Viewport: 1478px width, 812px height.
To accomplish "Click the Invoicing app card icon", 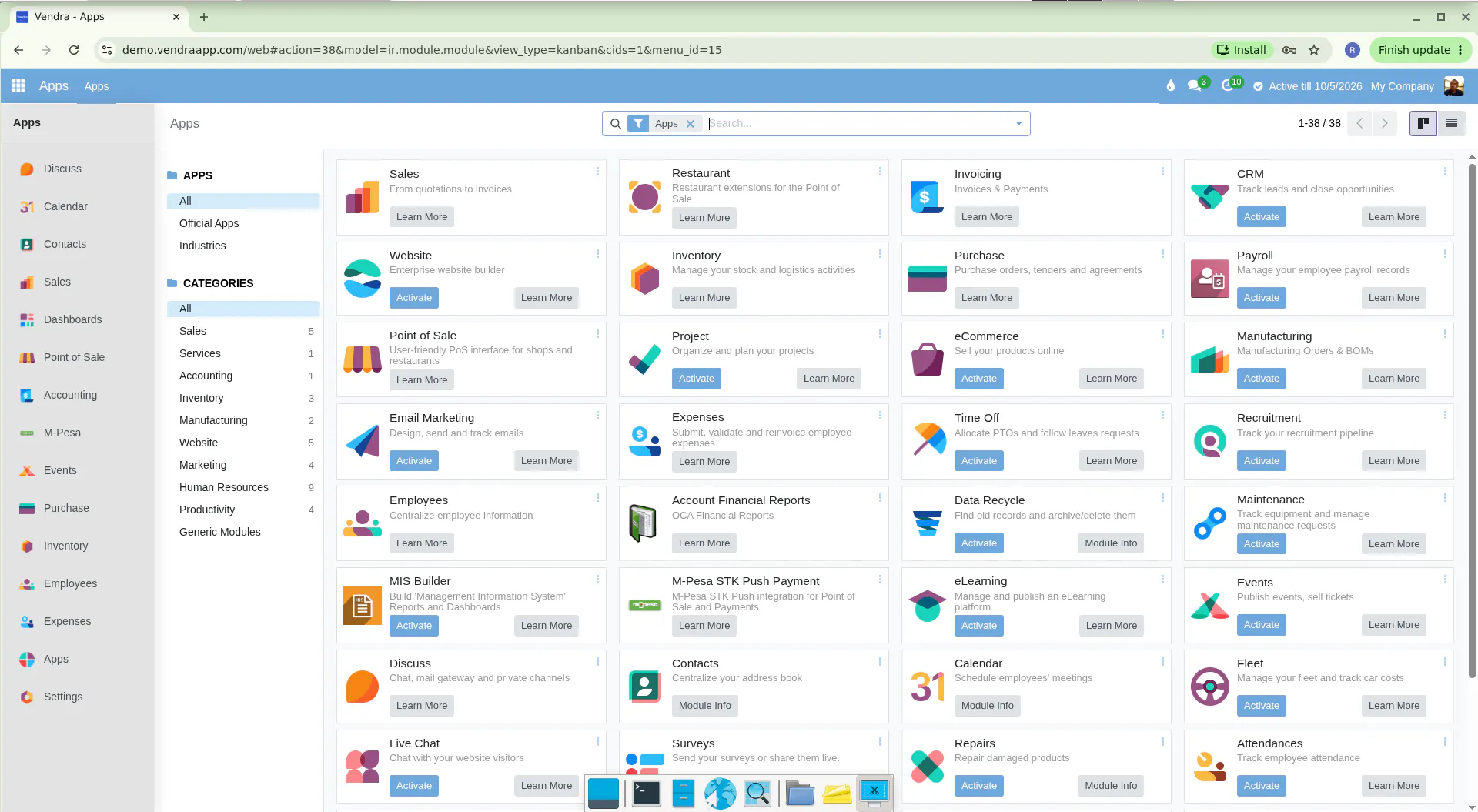I will pos(928,197).
